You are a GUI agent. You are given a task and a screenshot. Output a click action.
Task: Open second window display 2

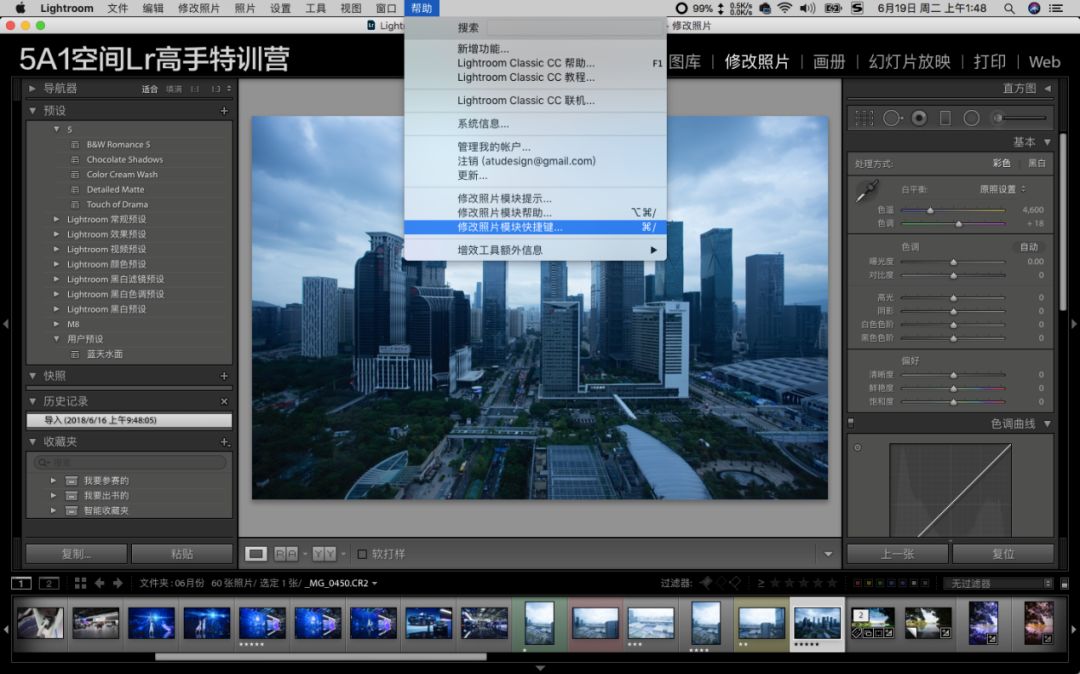[49, 583]
